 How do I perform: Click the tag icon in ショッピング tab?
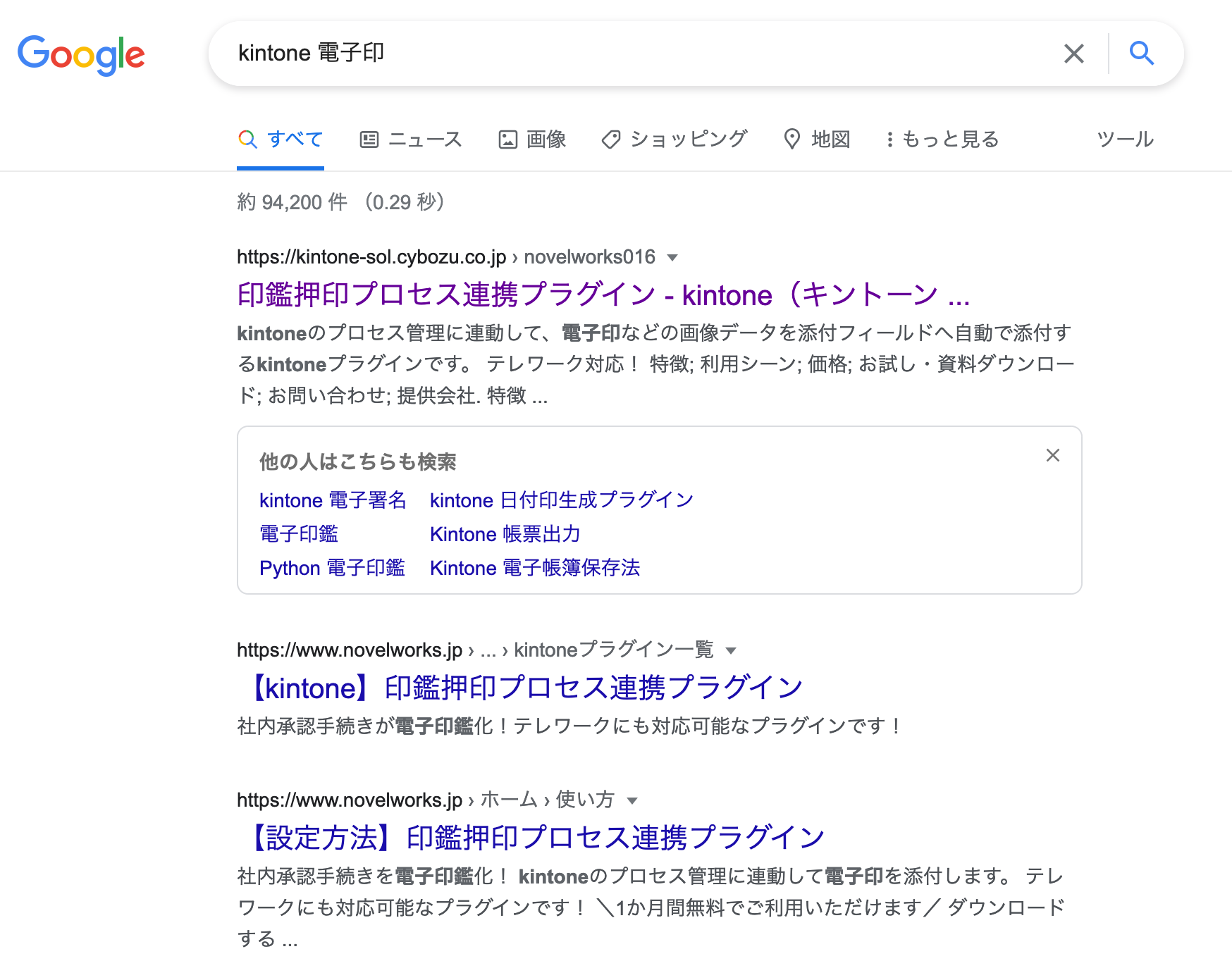(x=611, y=139)
